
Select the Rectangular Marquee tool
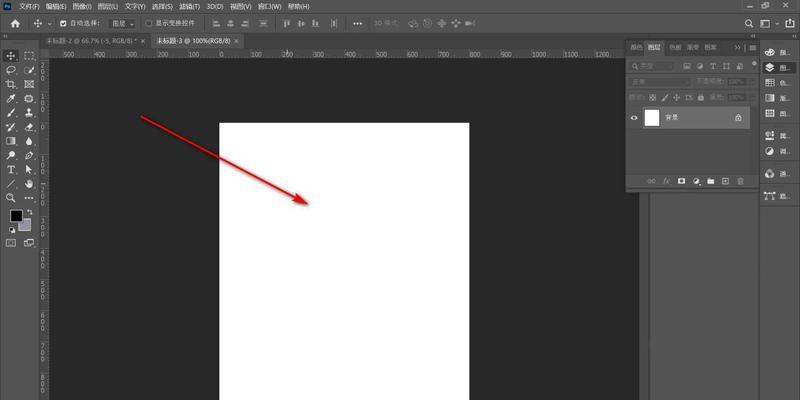coord(29,56)
